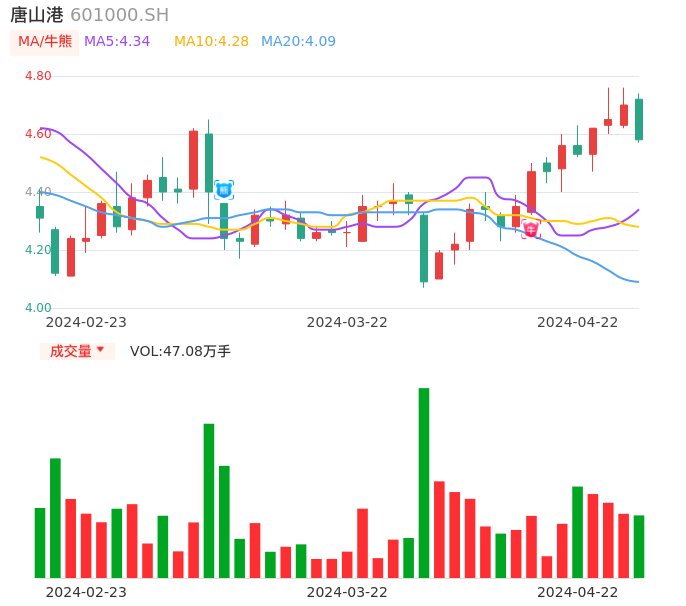Click the 2024-04-22 date under the price chart
The image size is (686, 606).
click(x=578, y=322)
